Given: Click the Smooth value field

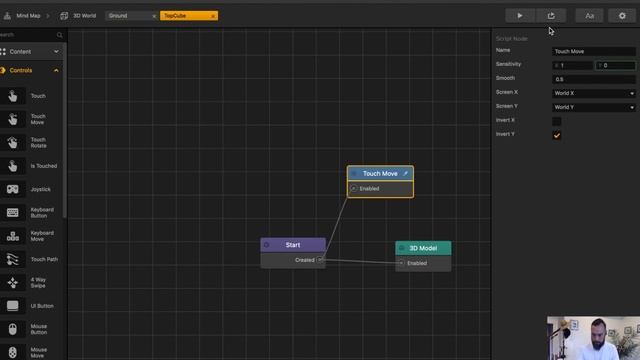Looking at the screenshot, I should [594, 79].
